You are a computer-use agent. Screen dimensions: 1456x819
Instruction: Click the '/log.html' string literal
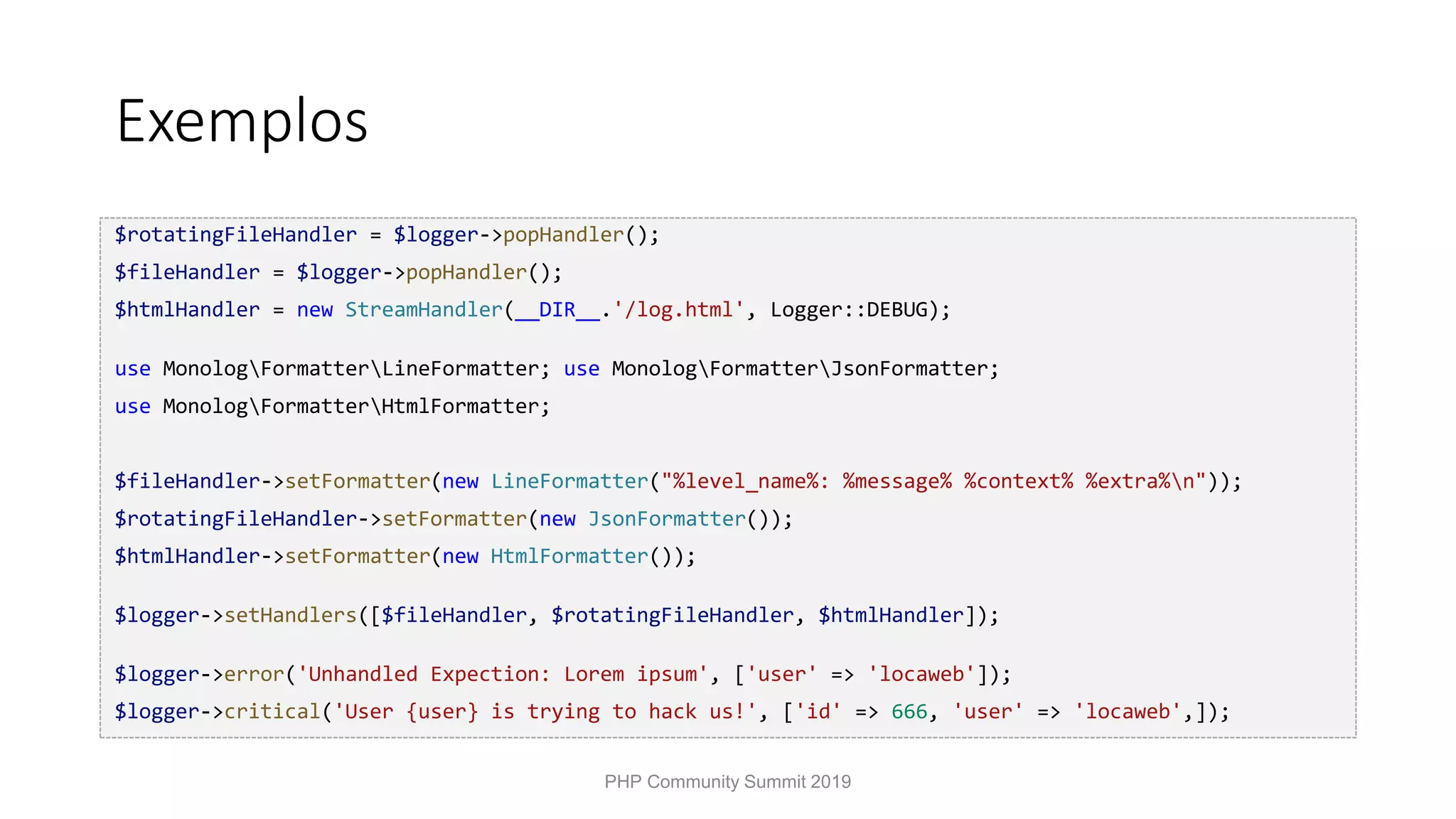679,310
